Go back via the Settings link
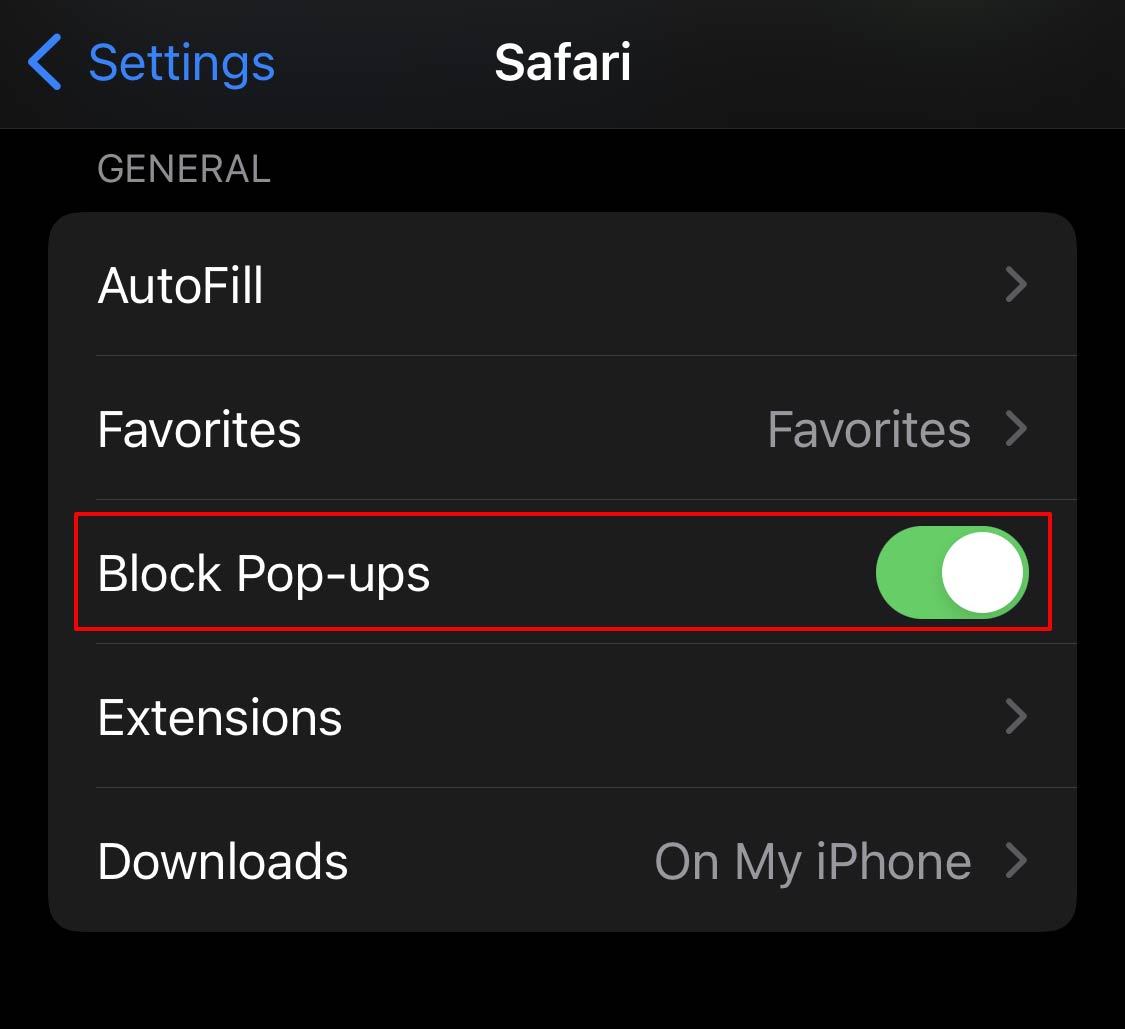Screen dimensions: 1125x1029 pyautogui.click(x=181, y=62)
